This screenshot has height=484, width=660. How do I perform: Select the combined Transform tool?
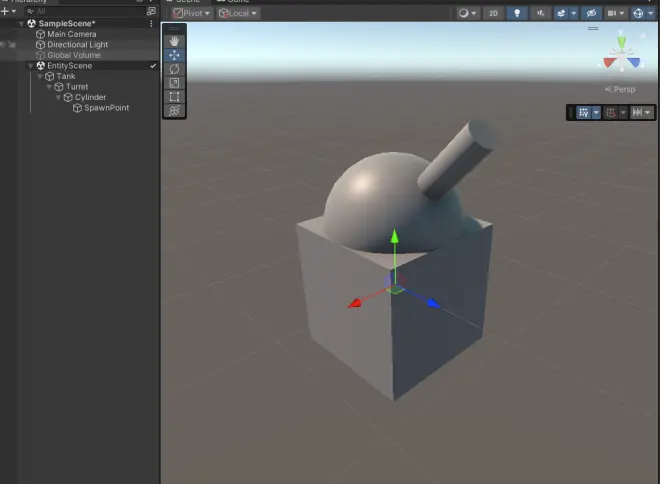174,111
